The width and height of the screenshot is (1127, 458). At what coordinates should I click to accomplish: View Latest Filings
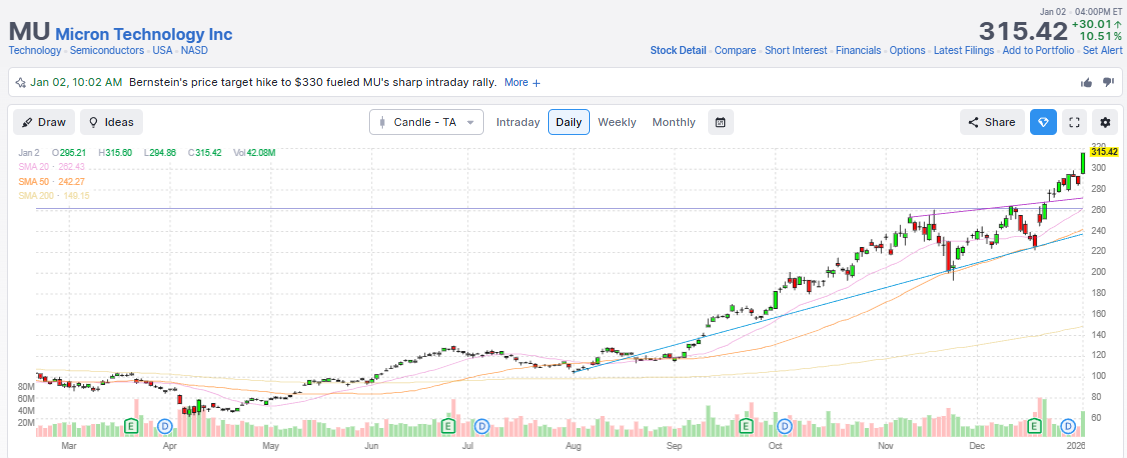[964, 50]
